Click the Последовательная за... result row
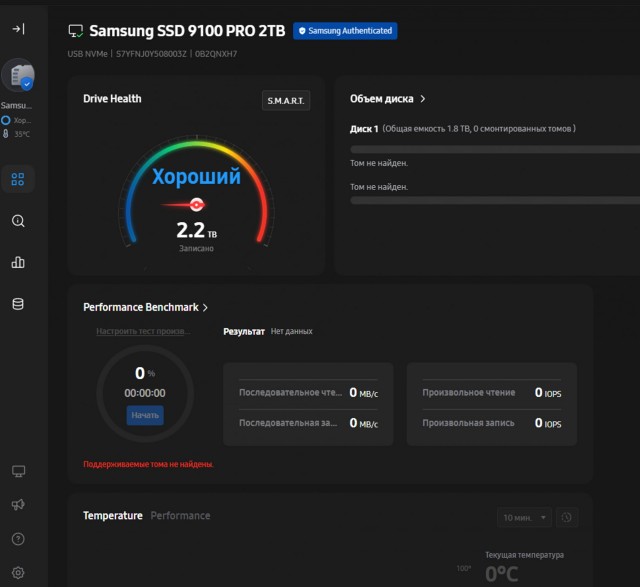The image size is (640, 587). point(308,423)
